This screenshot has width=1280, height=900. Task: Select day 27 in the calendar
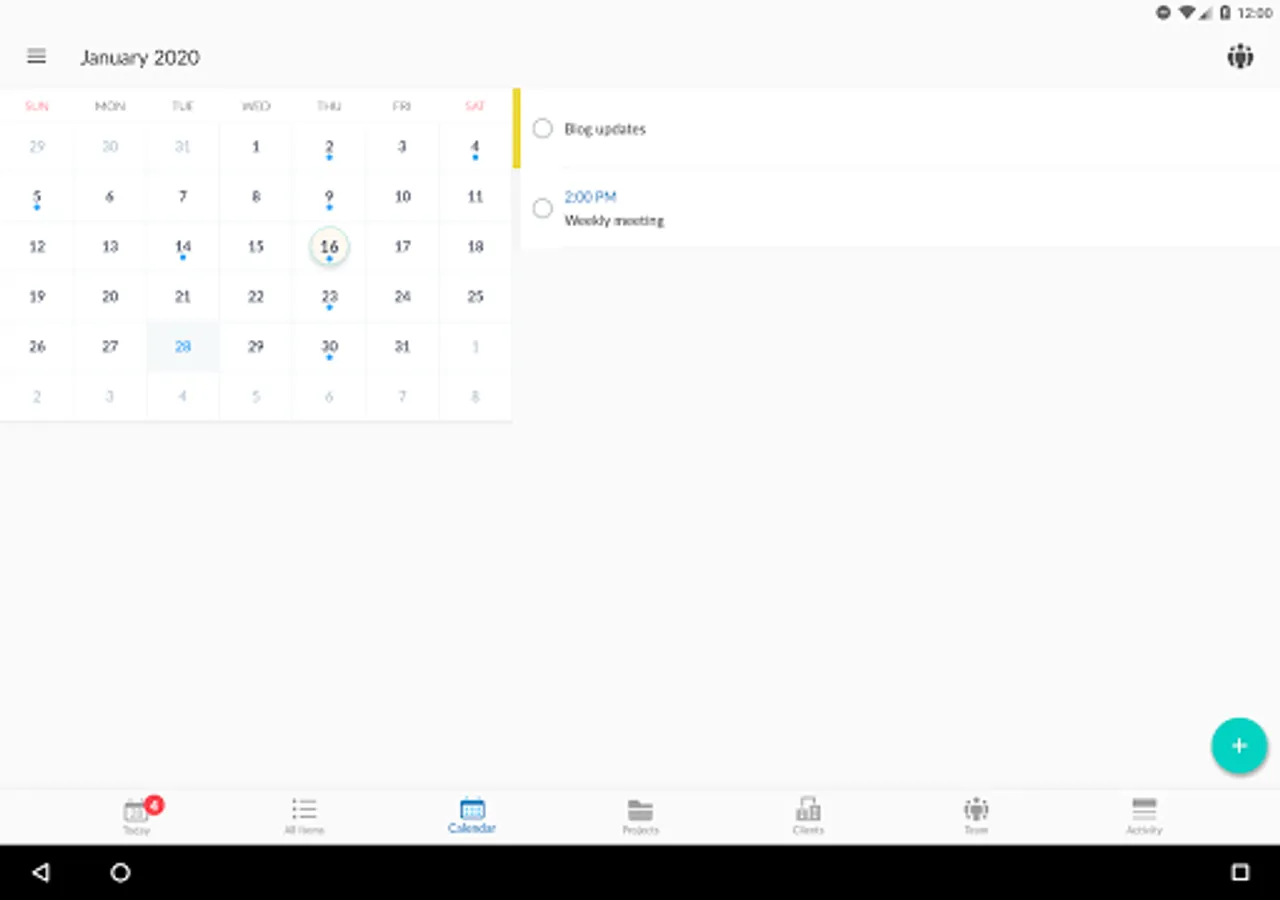[x=110, y=347]
